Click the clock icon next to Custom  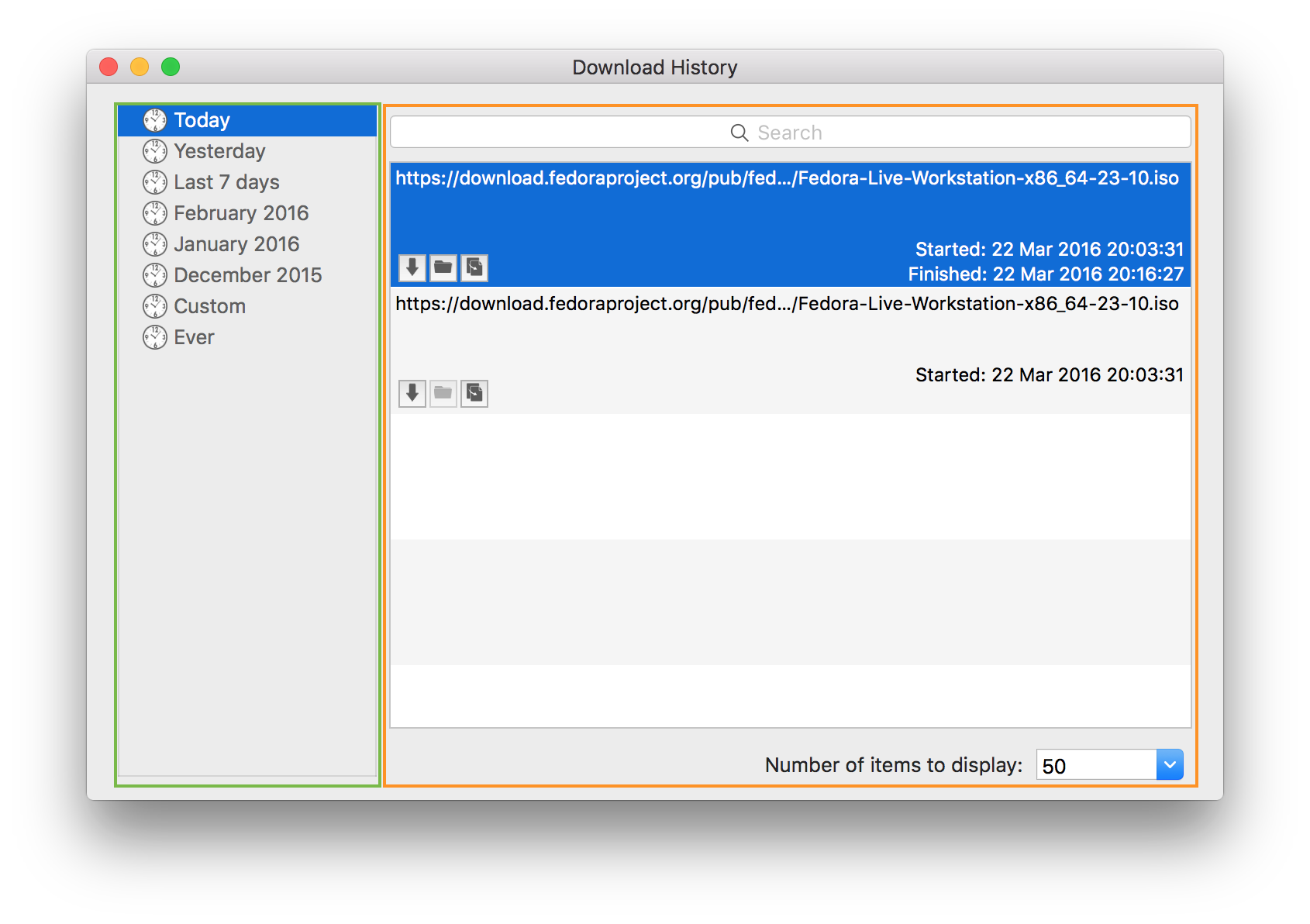pyautogui.click(x=153, y=305)
